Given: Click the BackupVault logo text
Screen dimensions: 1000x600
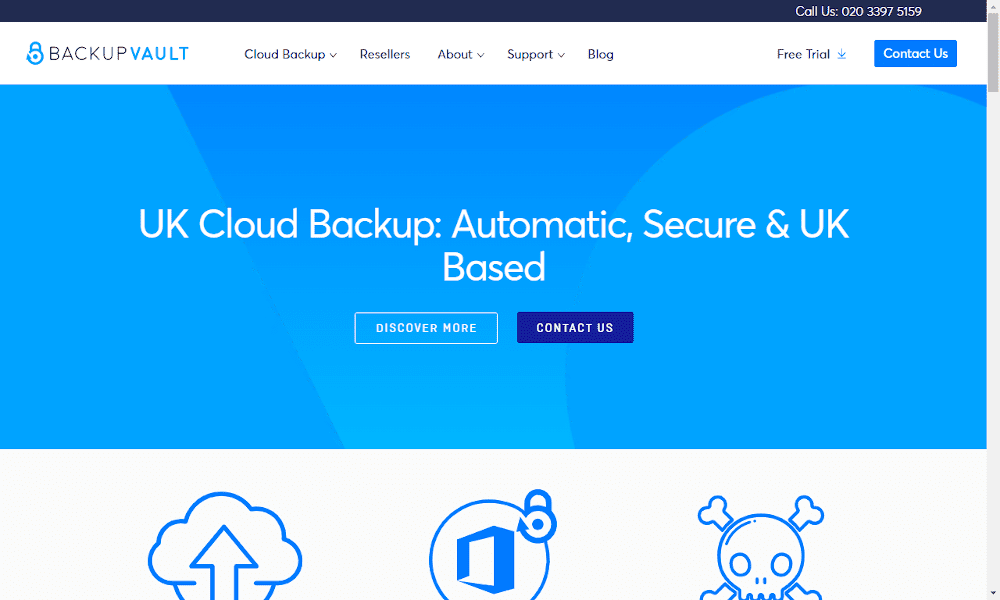Looking at the screenshot, I should 119,54.
